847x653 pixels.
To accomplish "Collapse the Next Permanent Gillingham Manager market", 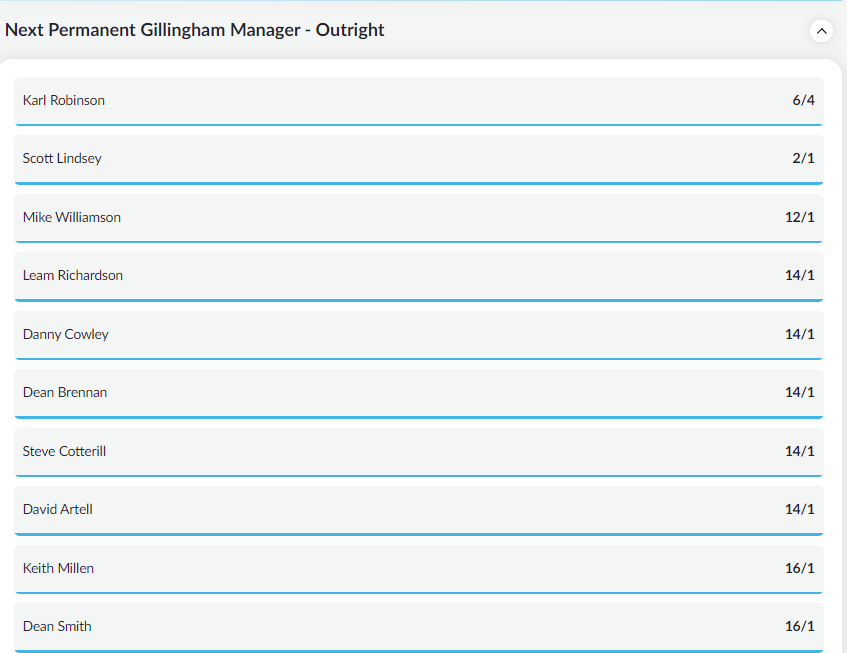I will (821, 31).
